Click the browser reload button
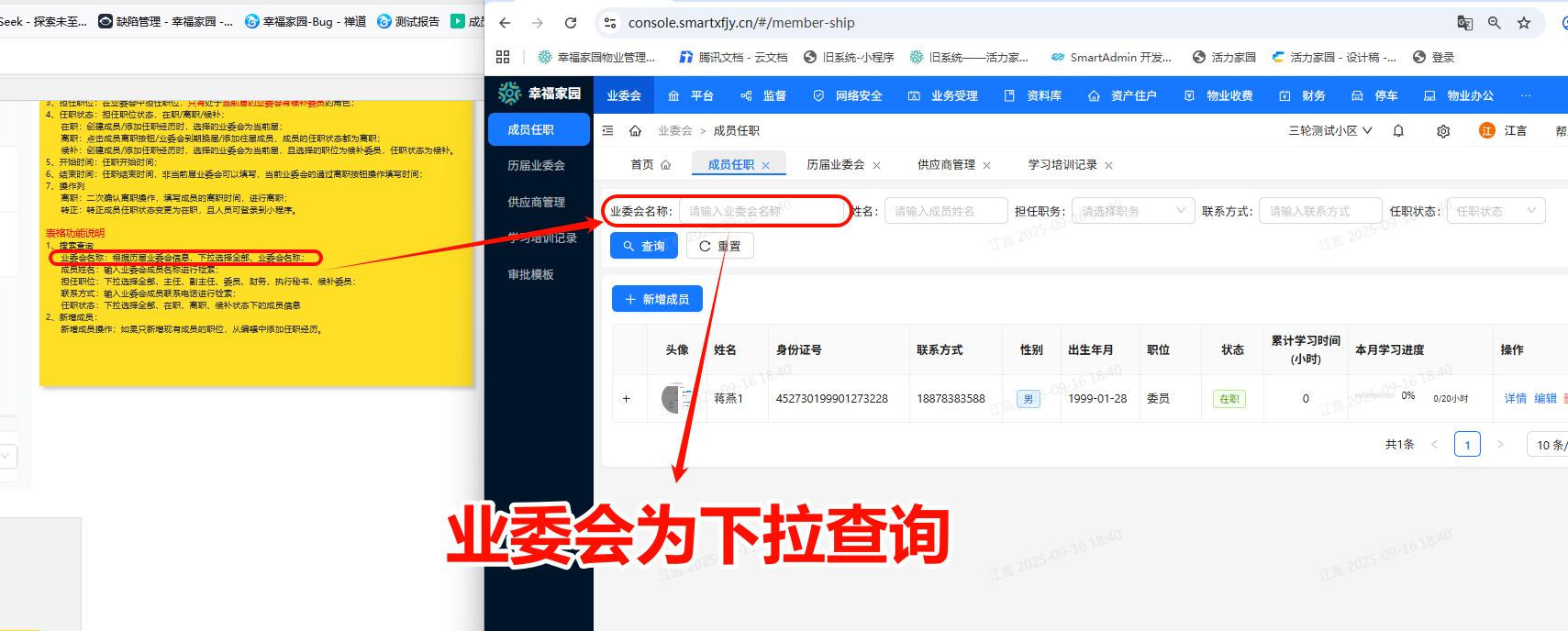Viewport: 1568px width, 631px height. 571,23
